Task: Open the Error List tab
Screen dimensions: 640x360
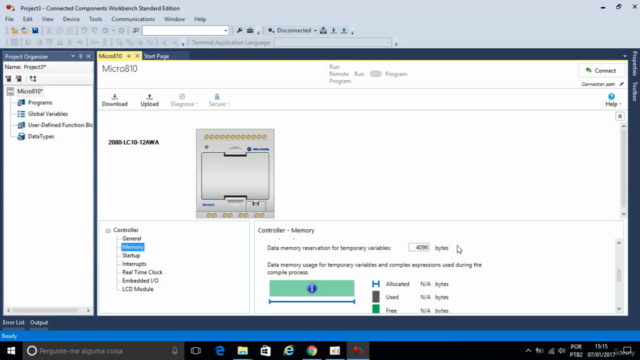Action: tap(13, 322)
